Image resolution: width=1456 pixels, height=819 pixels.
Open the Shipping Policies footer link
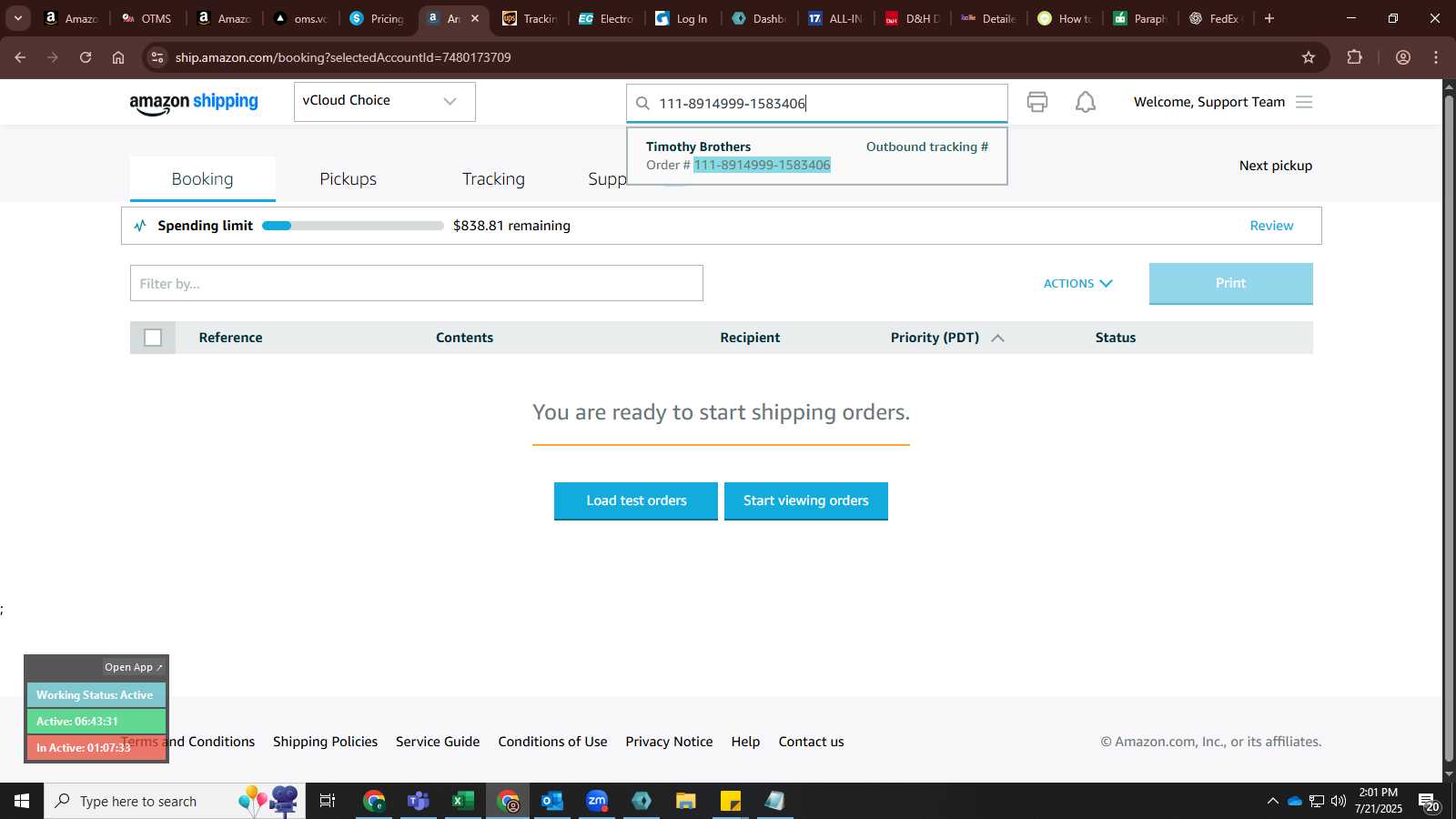coord(325,742)
